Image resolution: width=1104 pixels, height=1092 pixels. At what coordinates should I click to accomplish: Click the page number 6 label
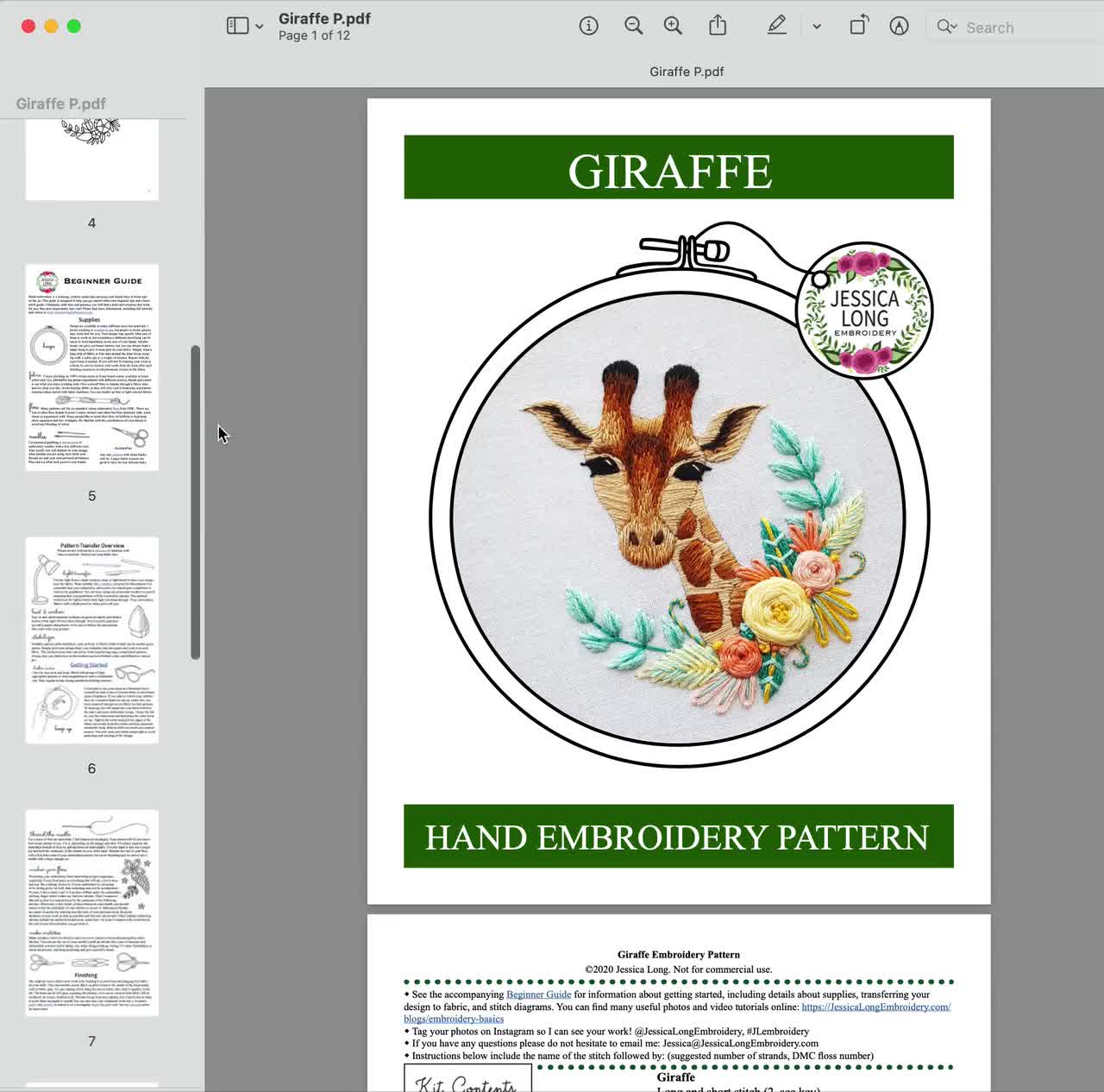pos(91,769)
